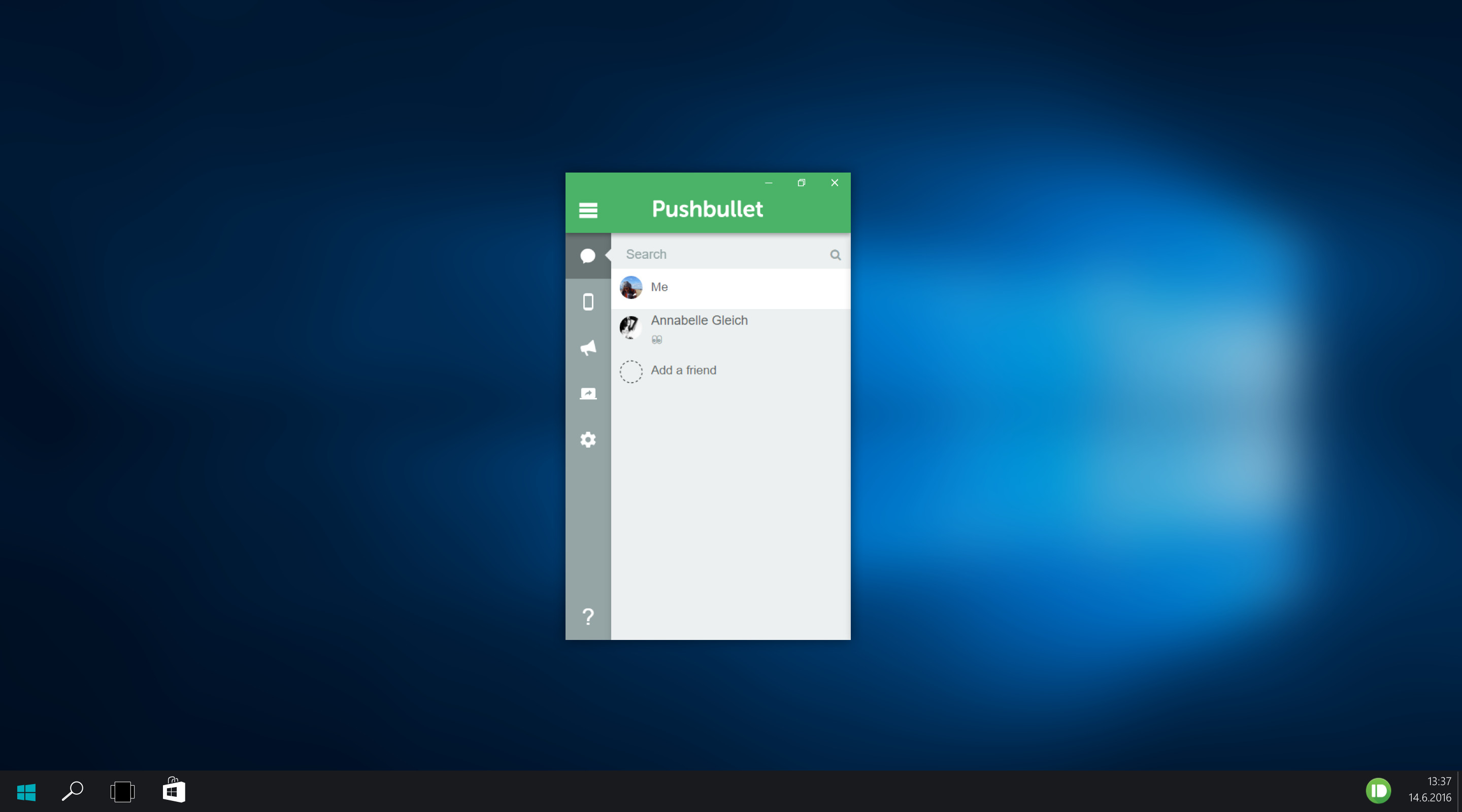Open Settings gear in Pushbullet sidebar

point(588,439)
